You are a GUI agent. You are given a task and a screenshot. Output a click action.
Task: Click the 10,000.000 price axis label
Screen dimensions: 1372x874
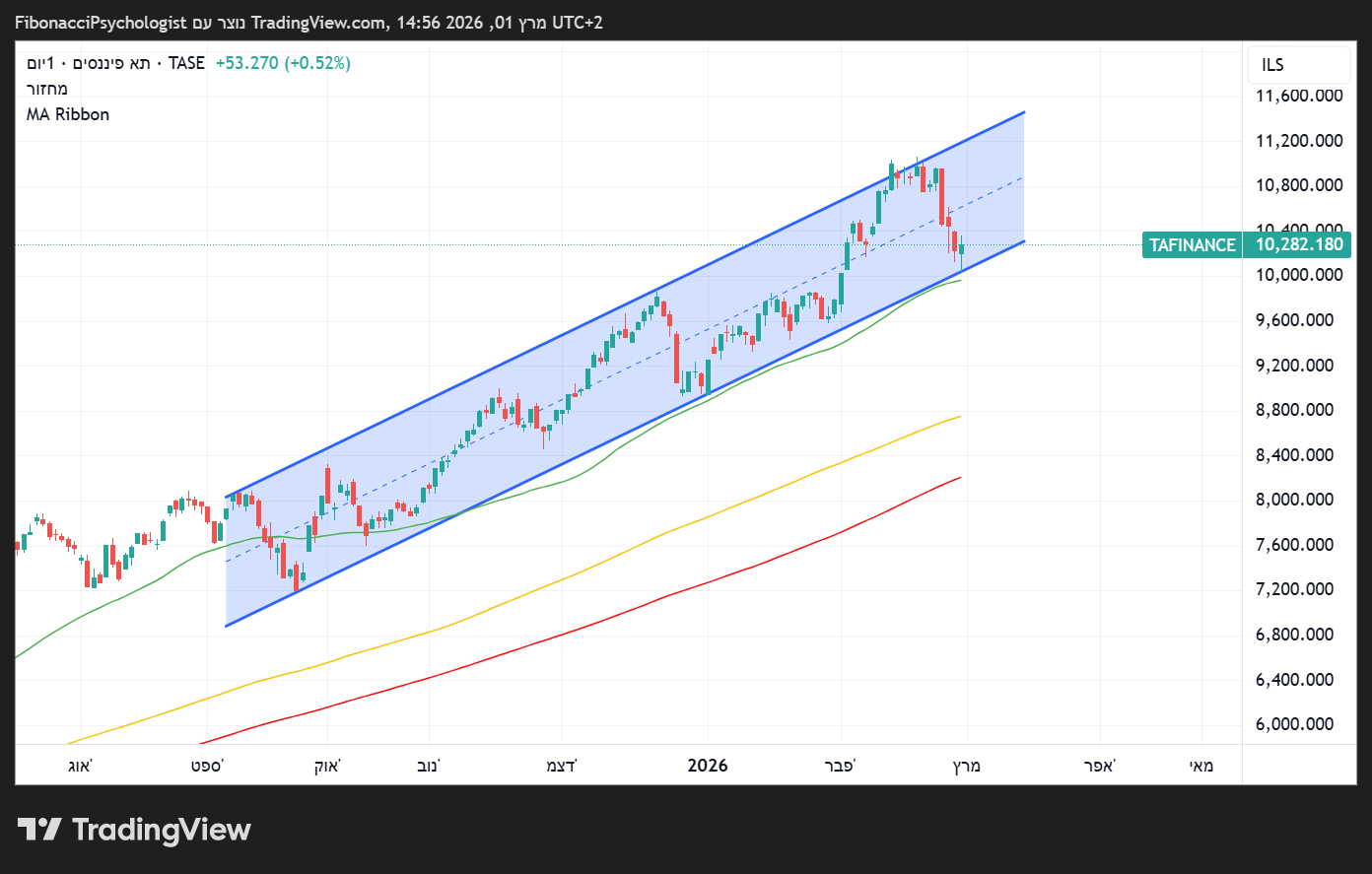coord(1299,275)
